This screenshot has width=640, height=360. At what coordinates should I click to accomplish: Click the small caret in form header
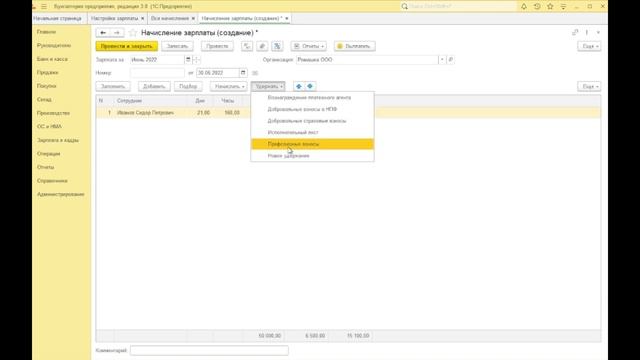[598, 32]
